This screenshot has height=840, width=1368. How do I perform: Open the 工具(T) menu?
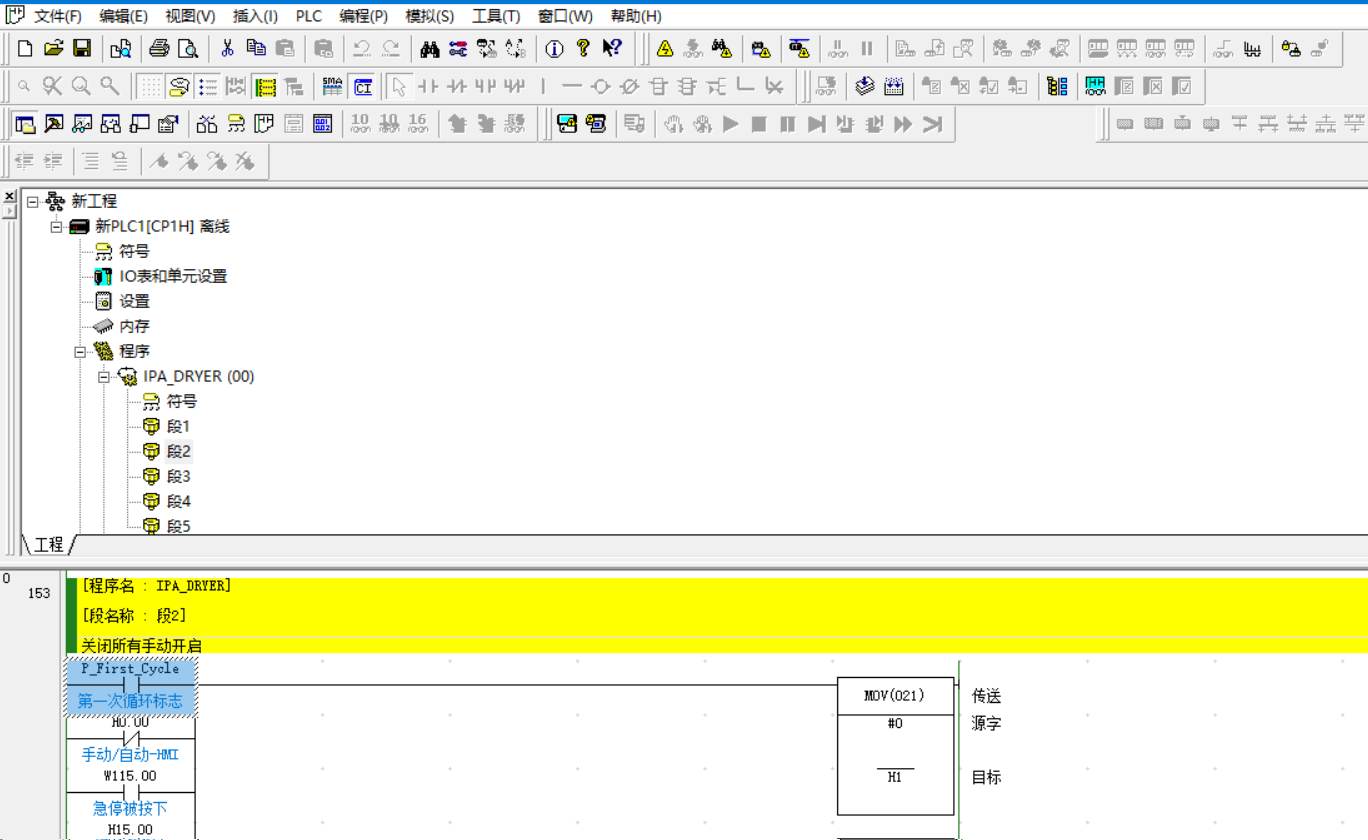[x=495, y=16]
